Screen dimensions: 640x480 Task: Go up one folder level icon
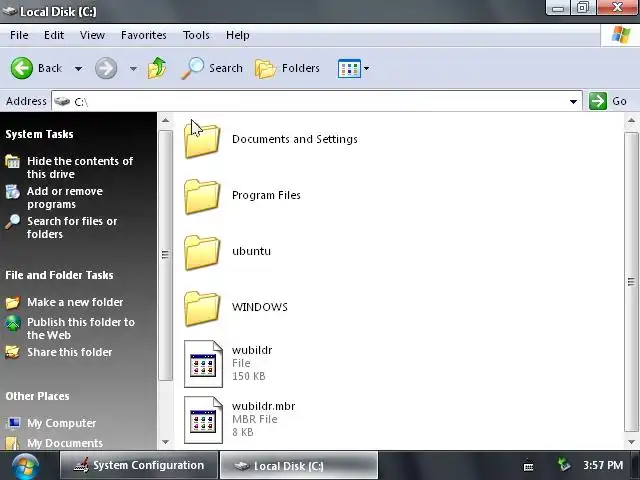click(x=157, y=68)
